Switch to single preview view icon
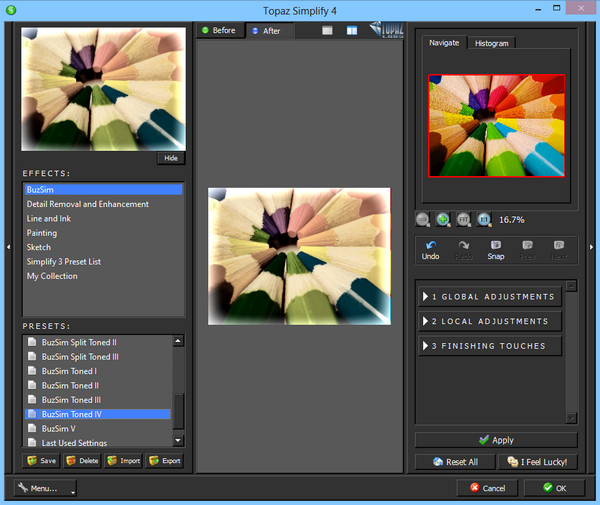Image resolution: width=600 pixels, height=505 pixels. pos(328,30)
